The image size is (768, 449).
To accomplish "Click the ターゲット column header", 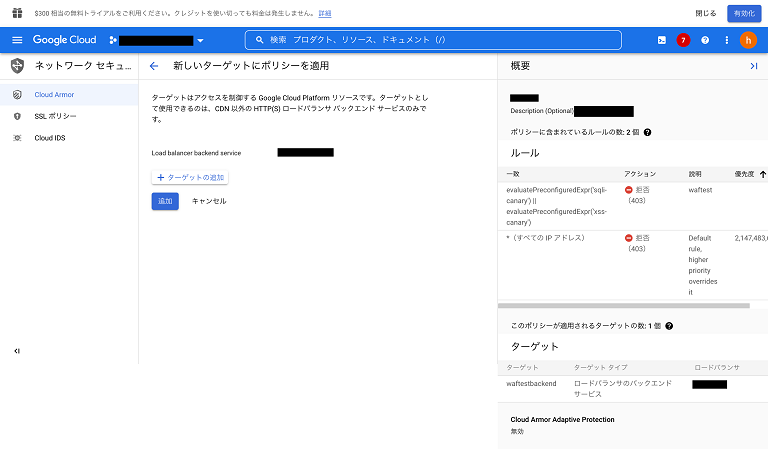I will coord(522,367).
